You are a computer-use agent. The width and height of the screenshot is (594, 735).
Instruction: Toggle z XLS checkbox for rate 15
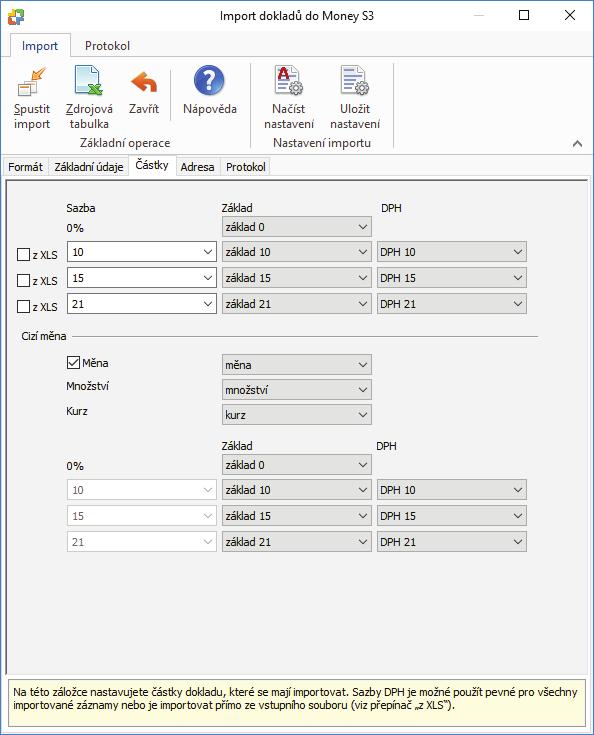point(23,280)
